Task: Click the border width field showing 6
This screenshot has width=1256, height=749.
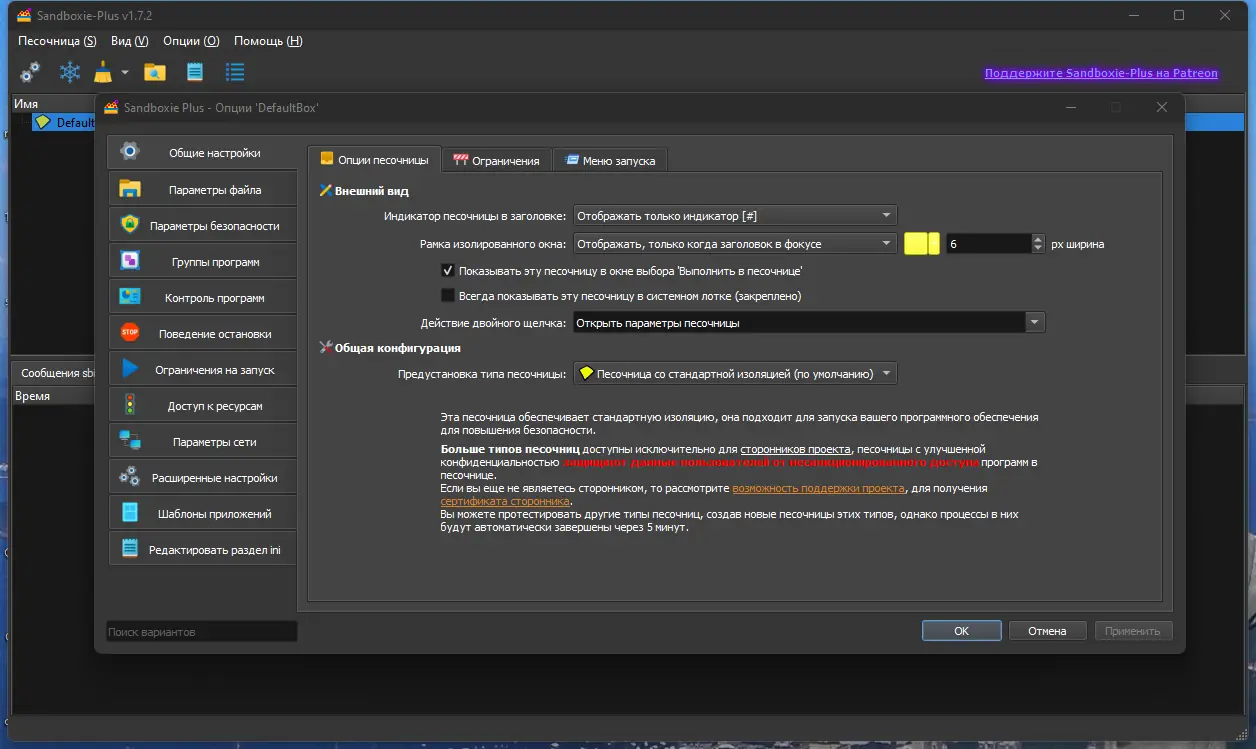Action: coord(987,244)
